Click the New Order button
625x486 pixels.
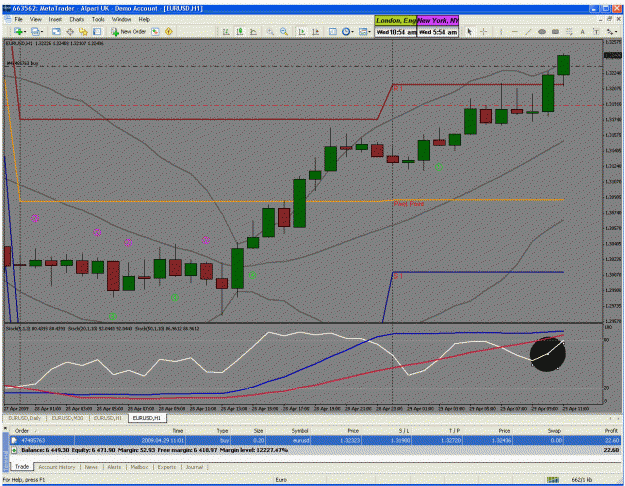(x=128, y=31)
